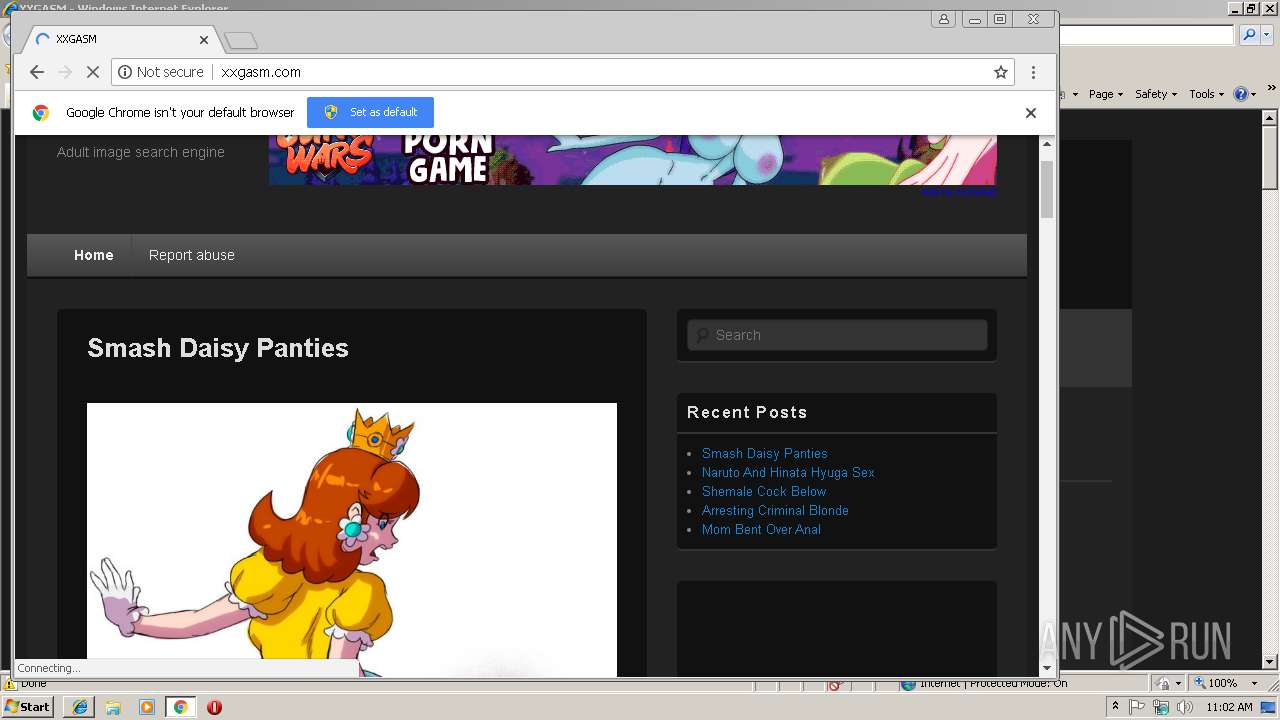Viewport: 1280px width, 720px height.
Task: Click 'Adult image search engine' tagline
Action: click(141, 152)
